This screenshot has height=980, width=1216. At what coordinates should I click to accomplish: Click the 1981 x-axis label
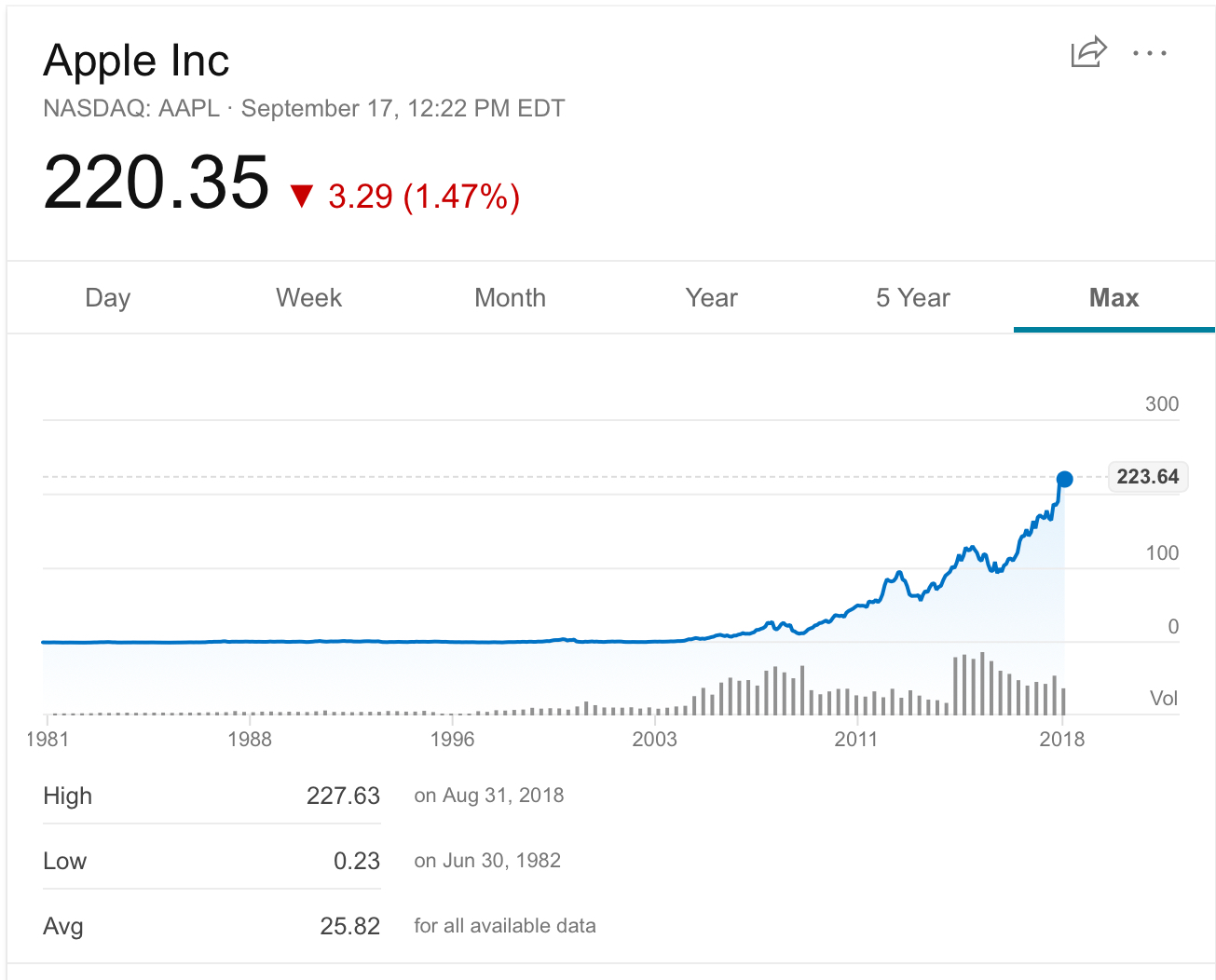(48, 740)
